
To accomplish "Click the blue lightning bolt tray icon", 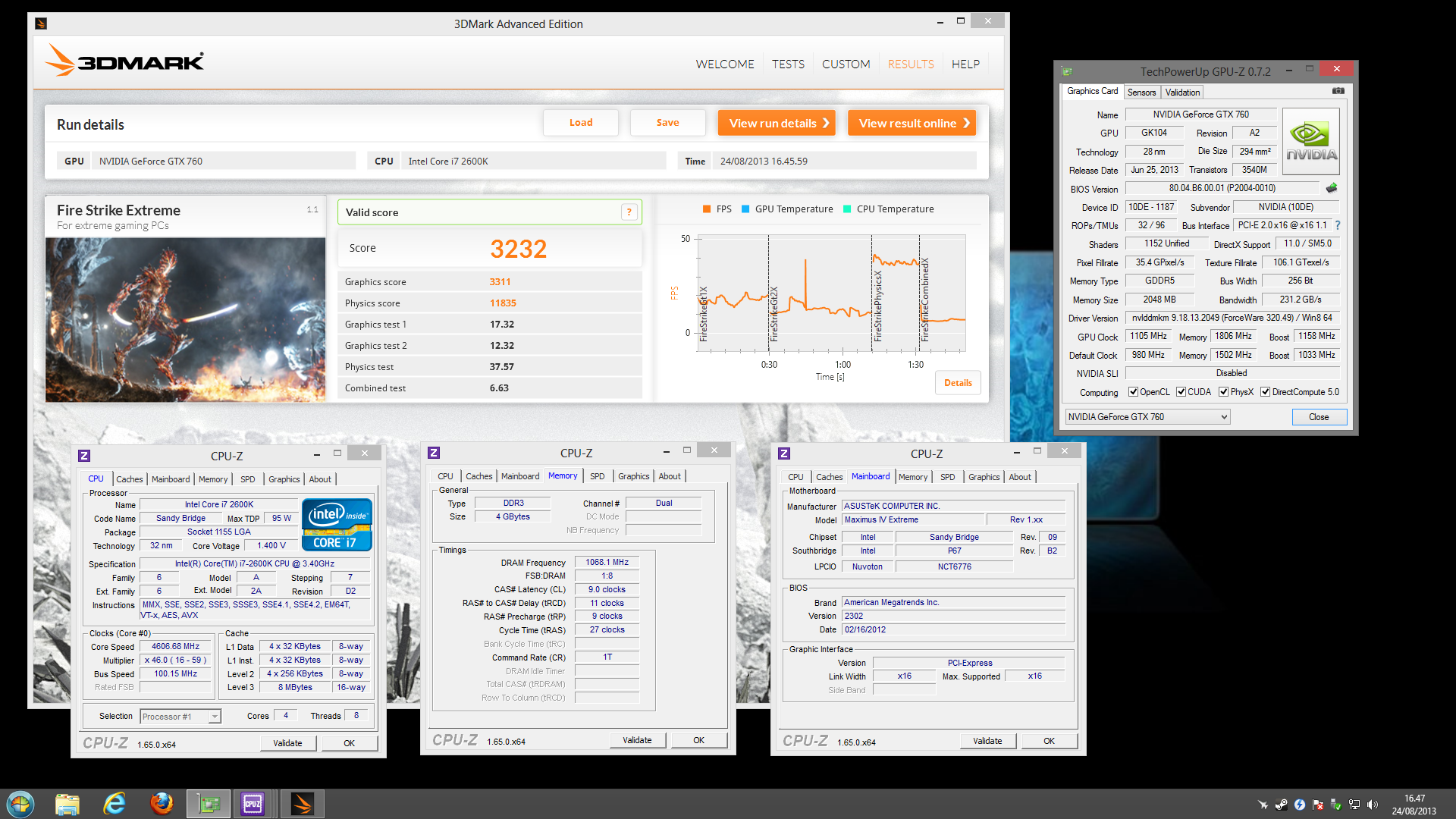I will pos(1299,805).
